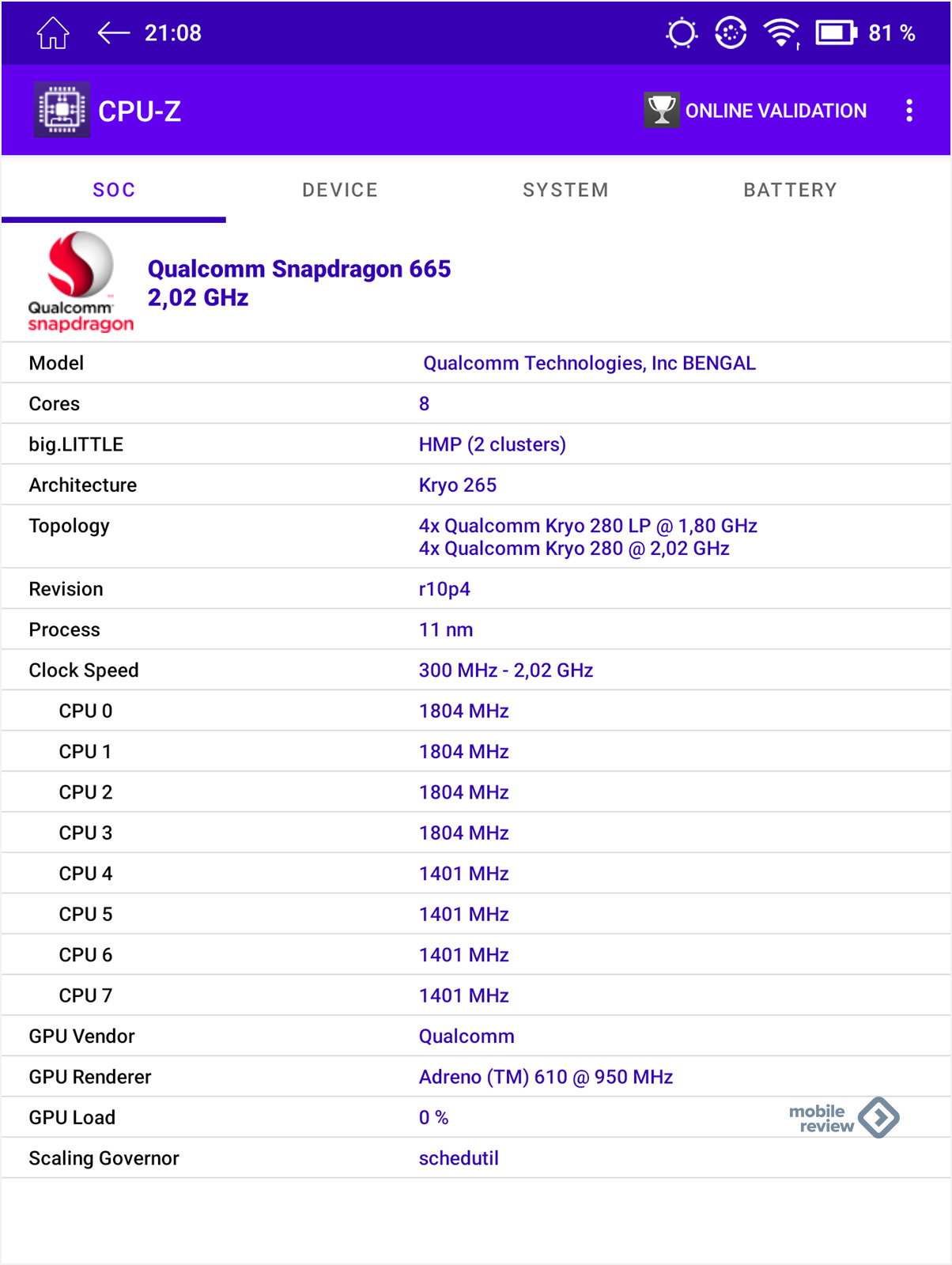Tap the Qualcomm Snapdragon logo
Screen dimensions: 952x1265
81,281
